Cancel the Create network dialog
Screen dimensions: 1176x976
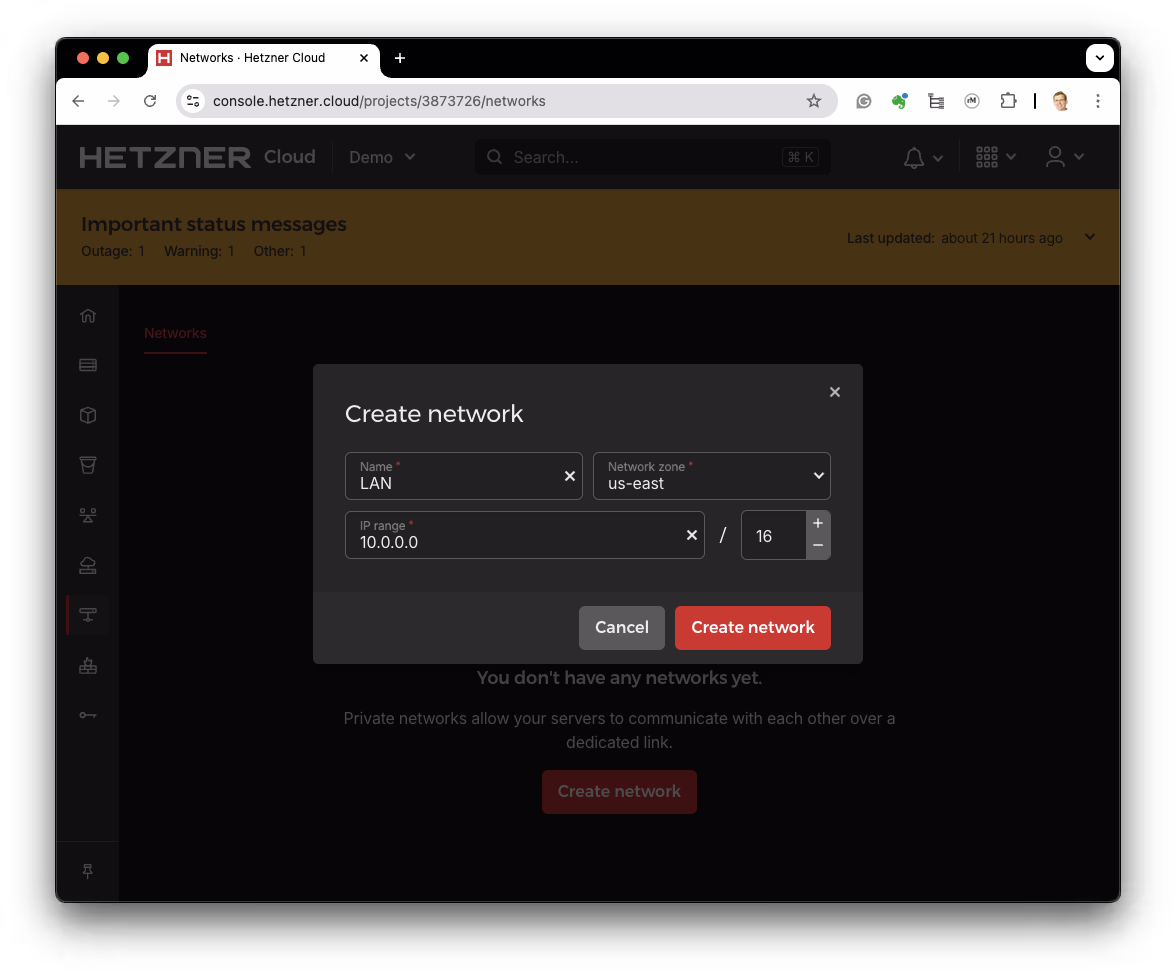(x=622, y=628)
